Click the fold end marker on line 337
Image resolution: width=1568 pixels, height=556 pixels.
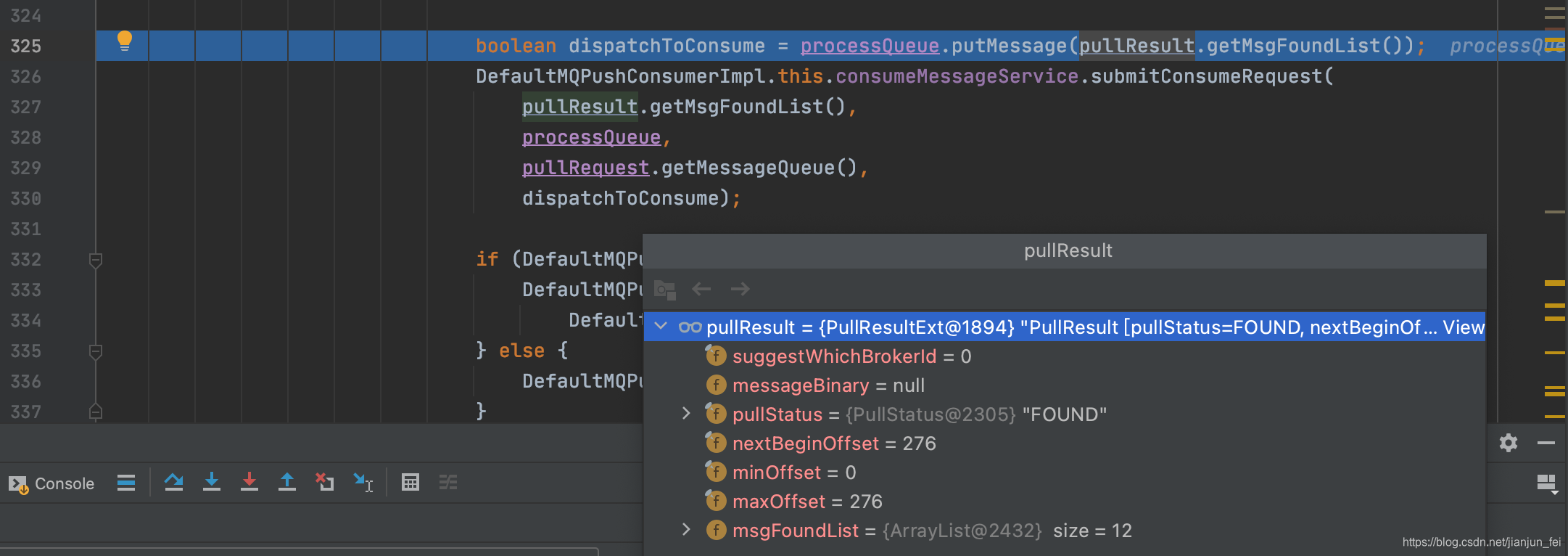tap(95, 412)
